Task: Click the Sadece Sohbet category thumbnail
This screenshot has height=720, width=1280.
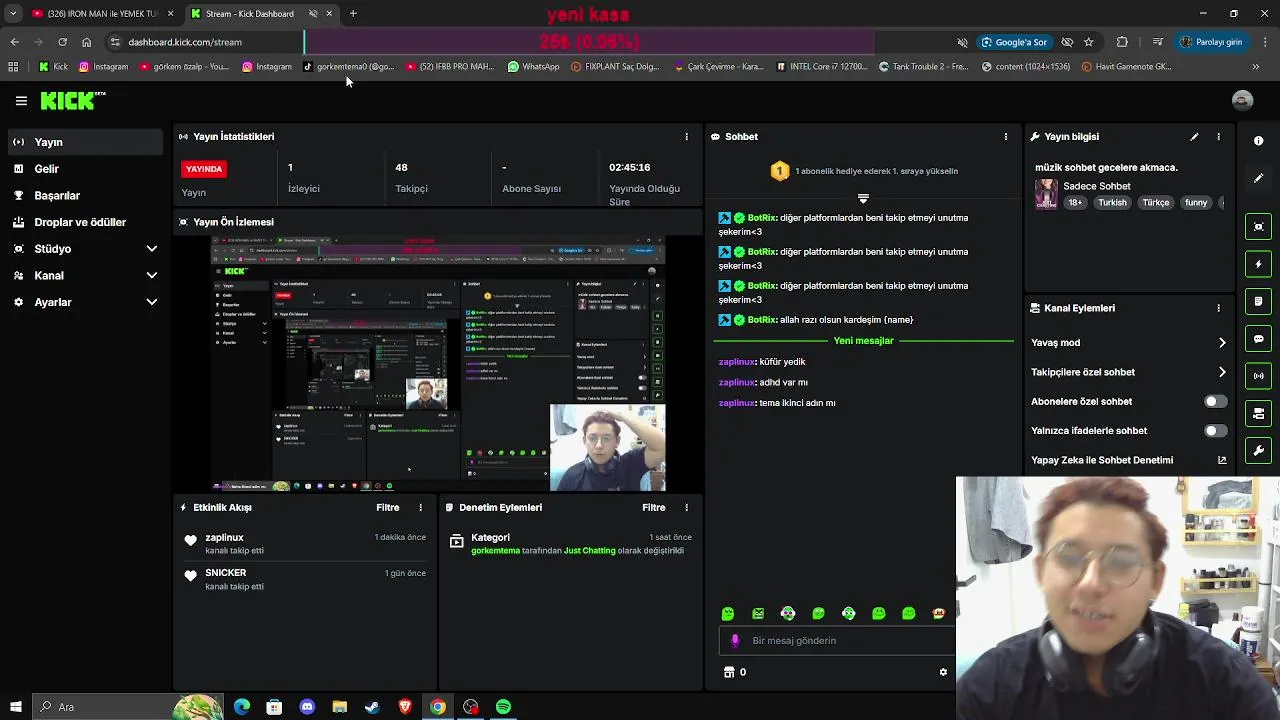Action: (1046, 193)
